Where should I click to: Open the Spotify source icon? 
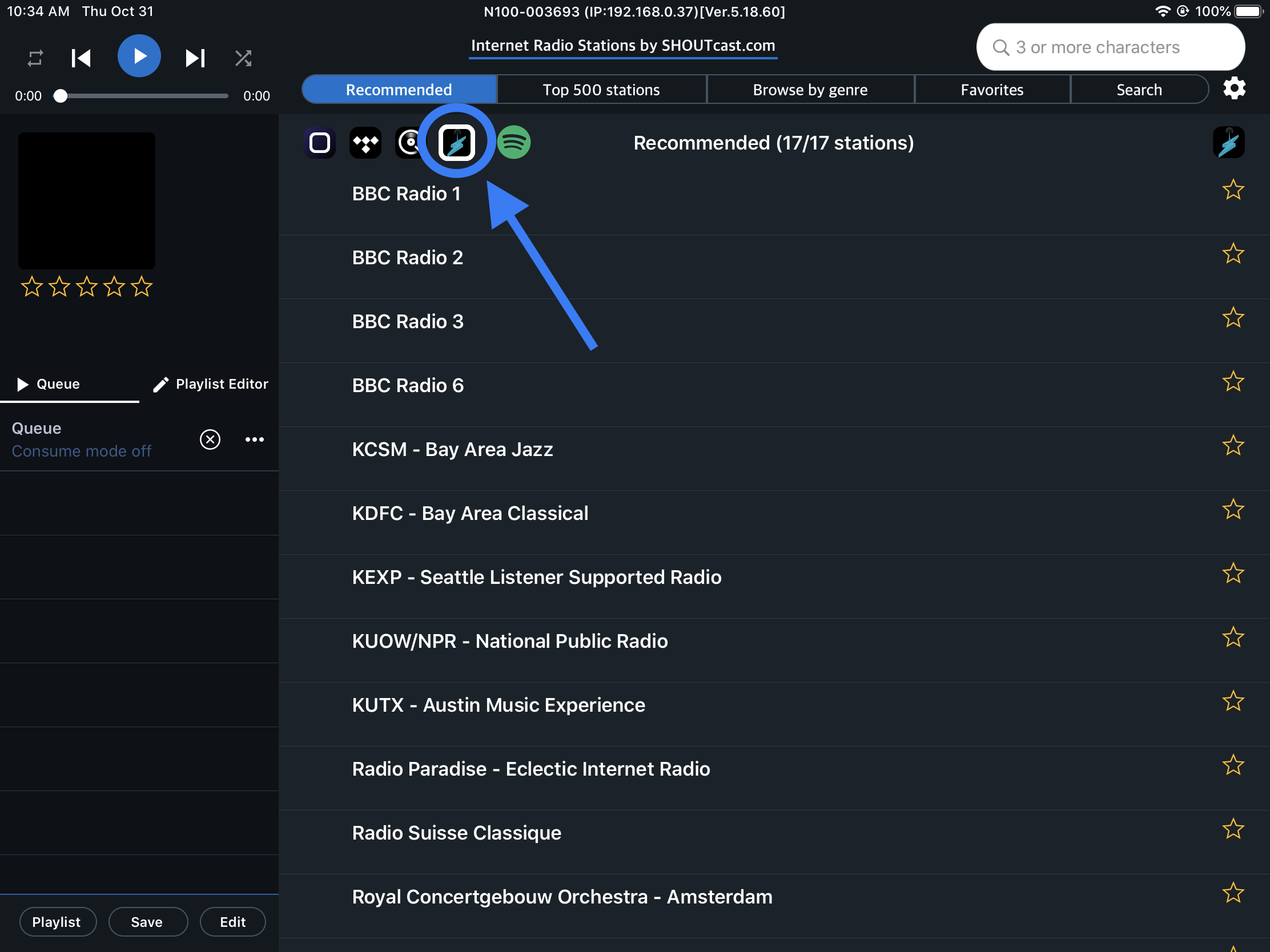(514, 142)
